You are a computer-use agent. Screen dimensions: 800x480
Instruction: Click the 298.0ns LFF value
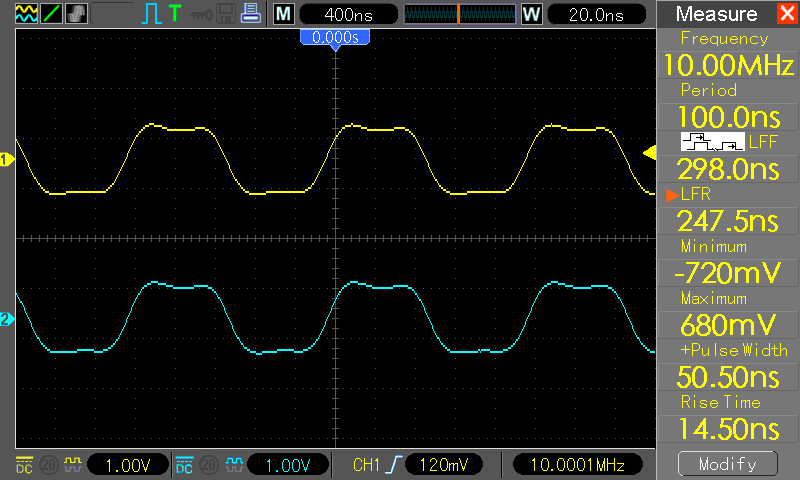pos(728,169)
